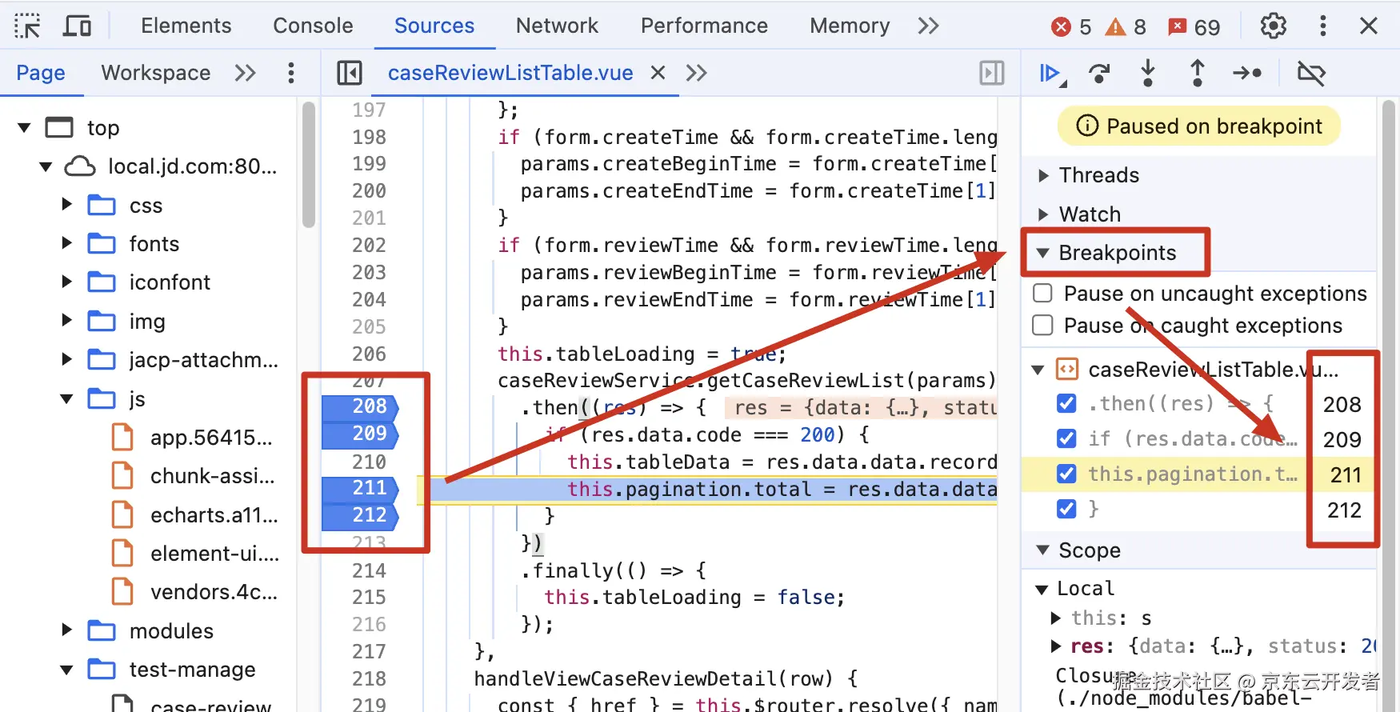Switch to the Console tab
The width and height of the screenshot is (1400, 712).
(313, 26)
